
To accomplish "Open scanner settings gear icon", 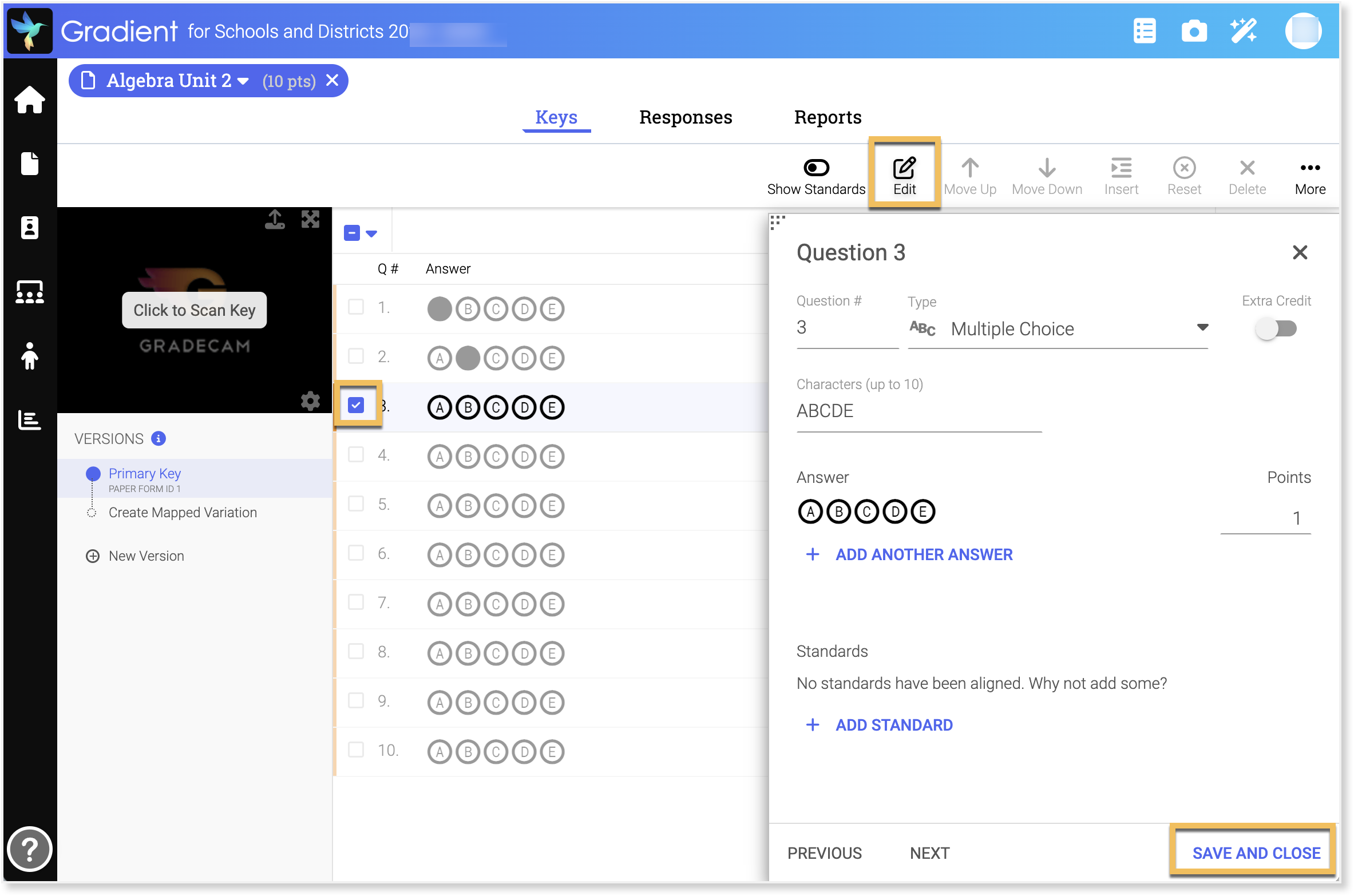I will click(x=310, y=401).
